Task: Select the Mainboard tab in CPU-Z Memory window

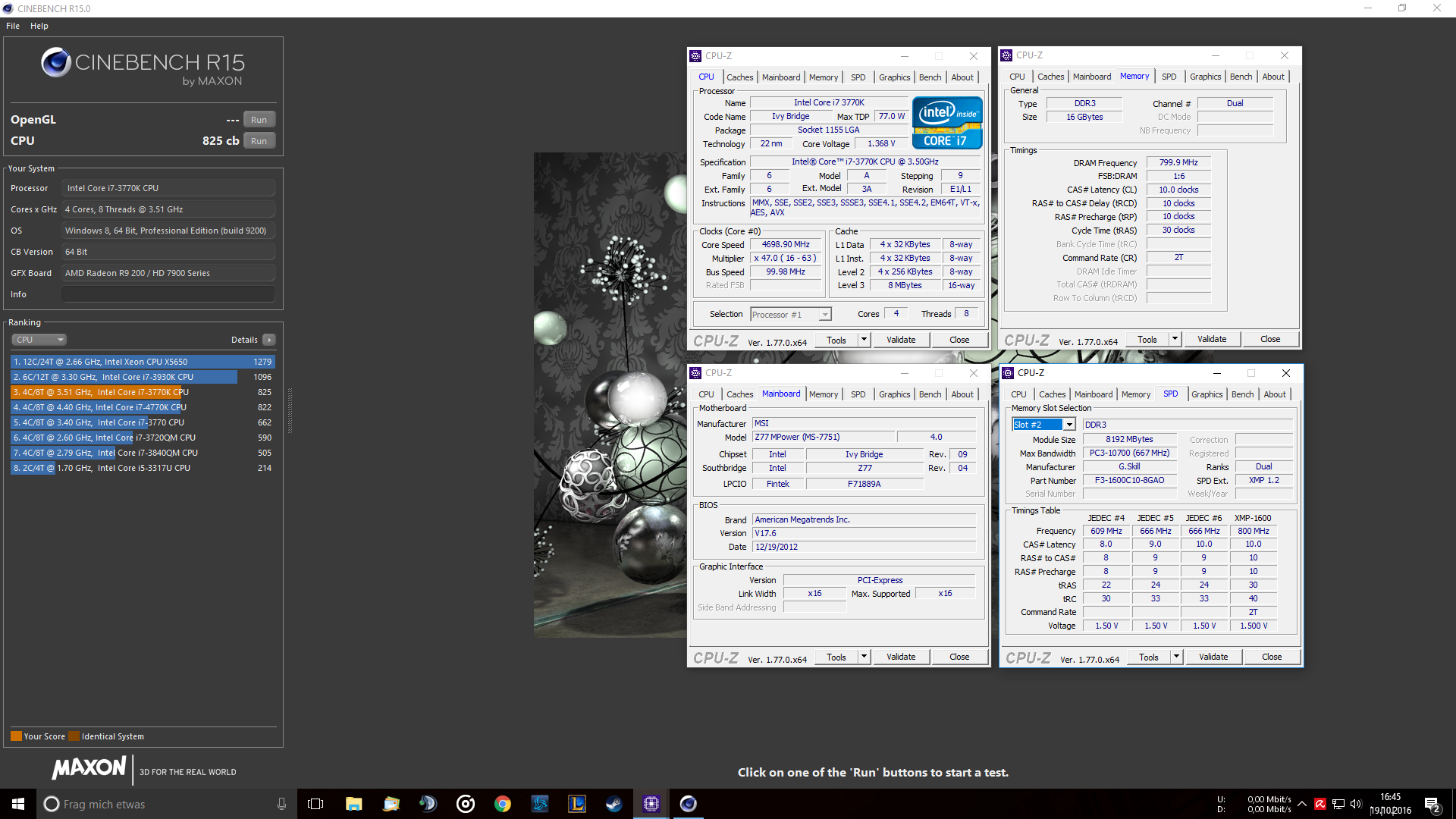Action: pos(1091,77)
